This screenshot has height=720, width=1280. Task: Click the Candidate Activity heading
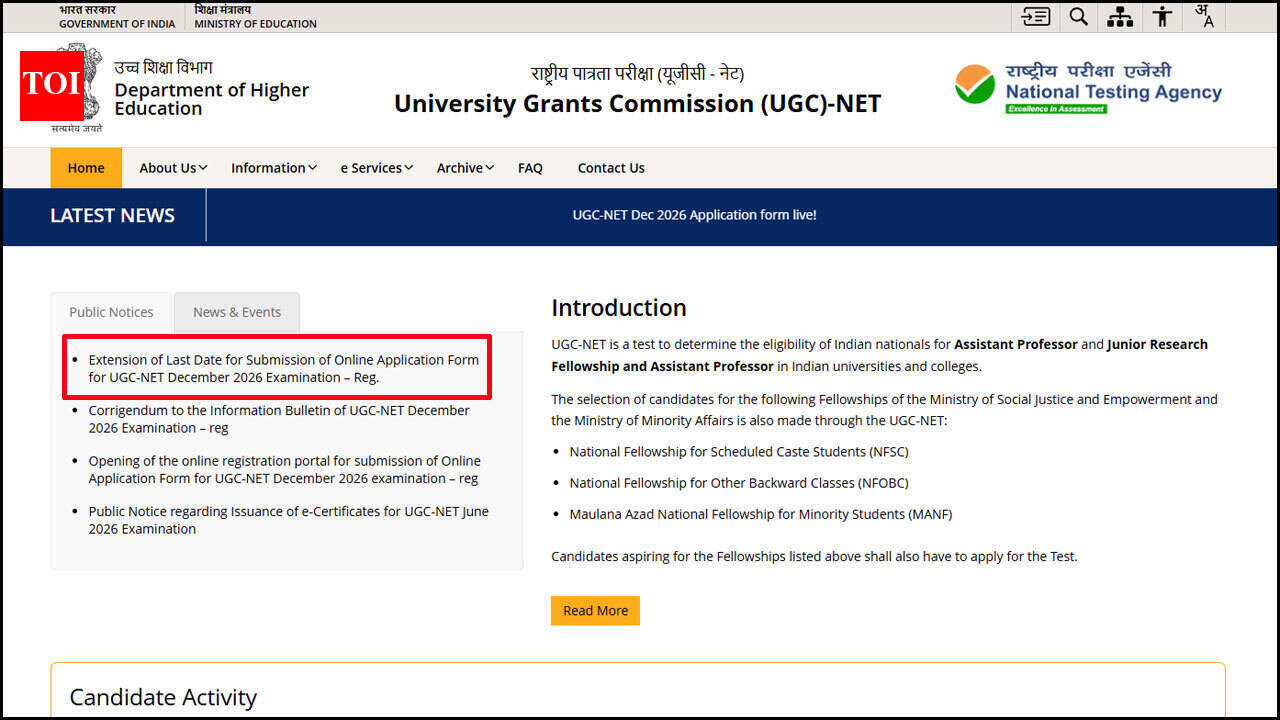click(x=163, y=697)
